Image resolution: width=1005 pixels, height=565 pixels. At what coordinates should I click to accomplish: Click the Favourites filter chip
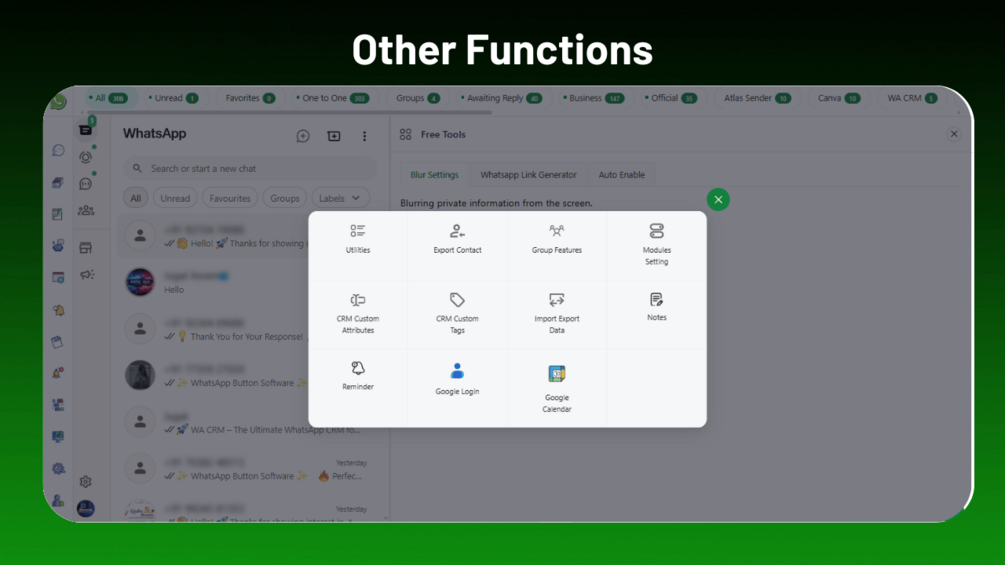click(x=229, y=198)
